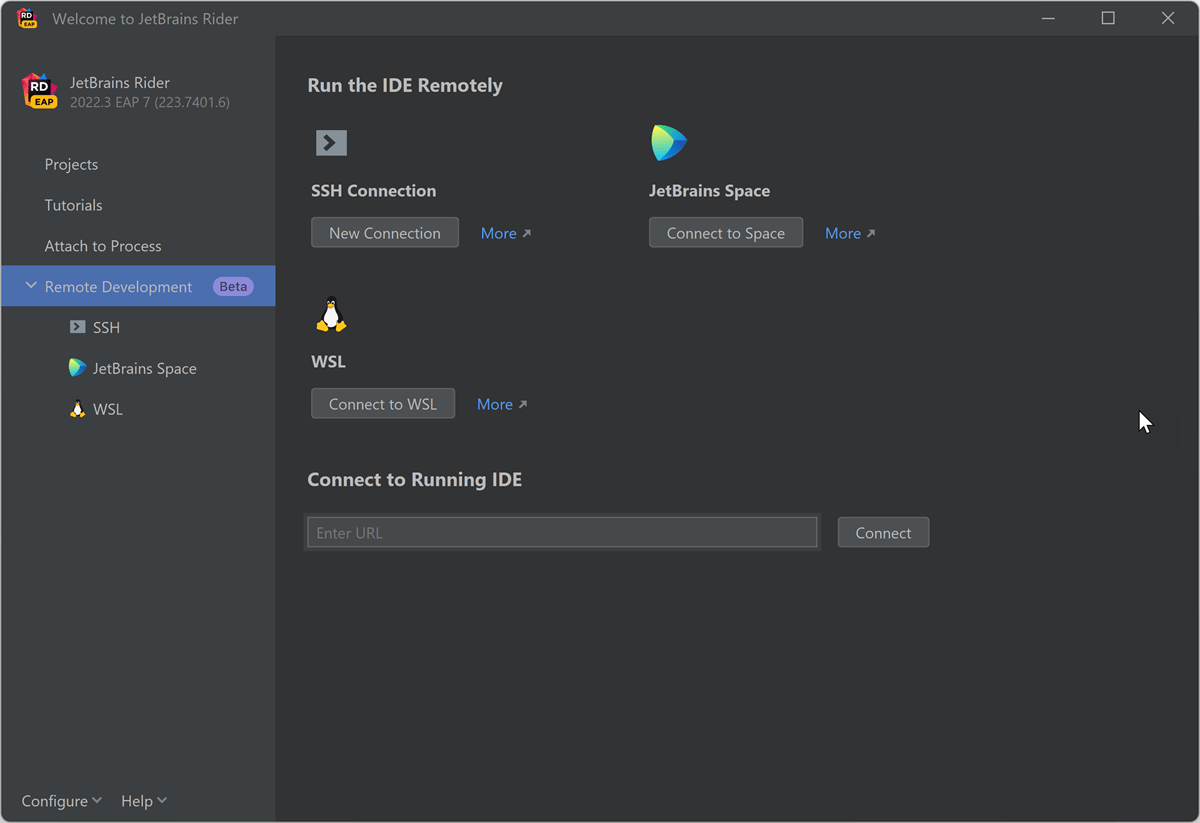This screenshot has height=823, width=1200.
Task: Click the SSH terminal icon in sidebar
Action: [77, 327]
